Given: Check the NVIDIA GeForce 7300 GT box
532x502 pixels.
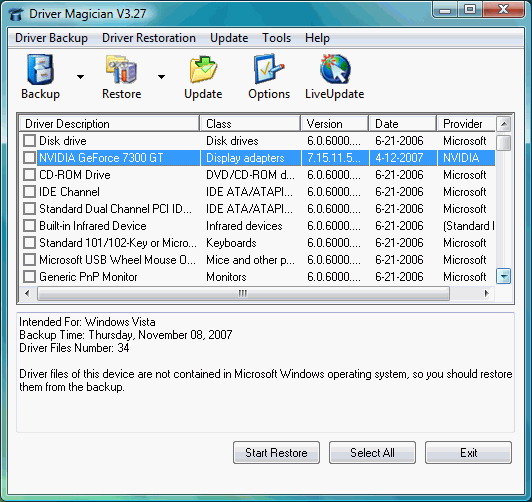Looking at the screenshot, I should (29, 158).
